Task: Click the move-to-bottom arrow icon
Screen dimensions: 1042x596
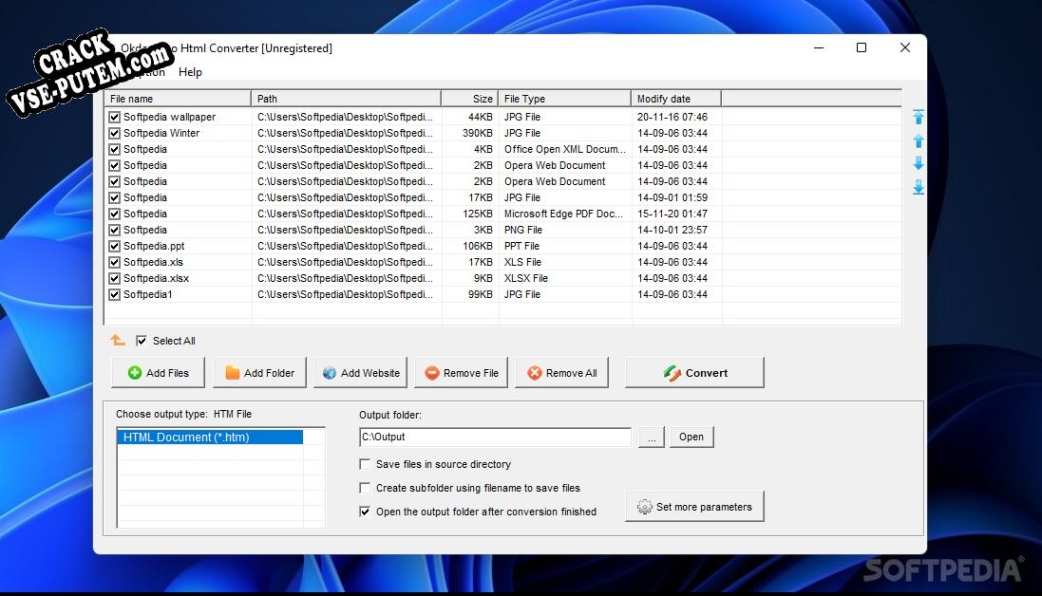Action: (918, 187)
